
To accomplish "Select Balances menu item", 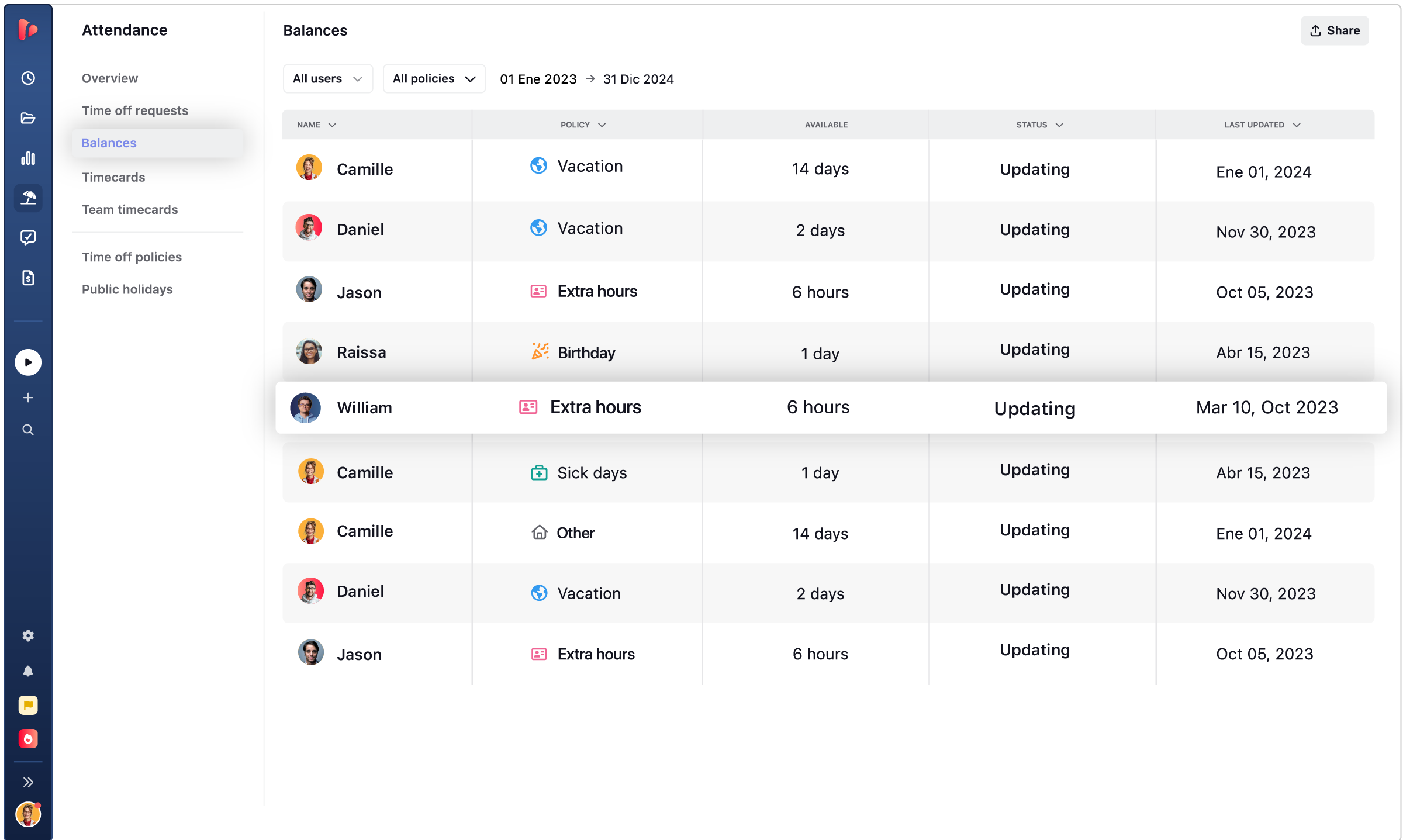I will 158,143.
